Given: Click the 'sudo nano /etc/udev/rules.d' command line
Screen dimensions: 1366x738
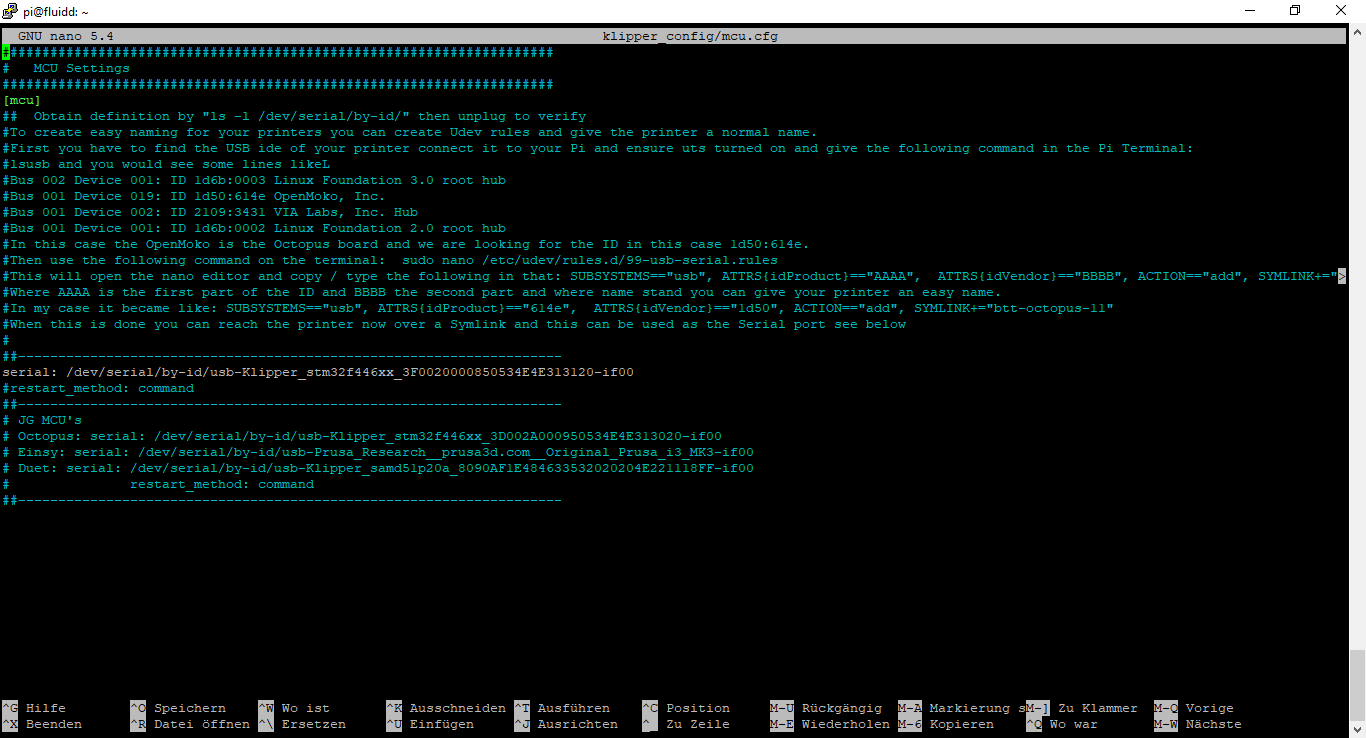Looking at the screenshot, I should (390, 260).
